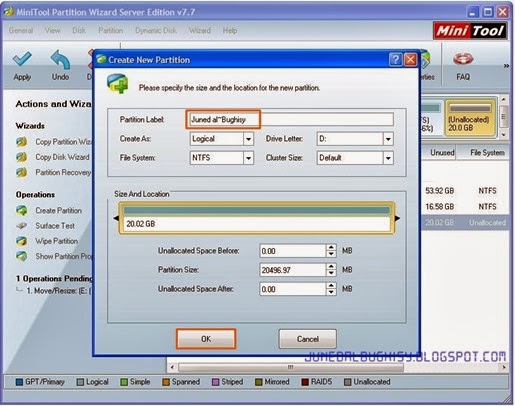Click the RAID5 legend color swatch
The height and width of the screenshot is (406, 515).
tap(305, 382)
